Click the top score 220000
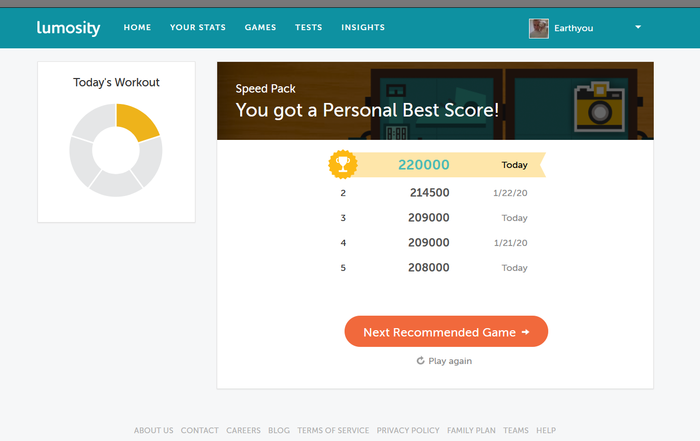Screen dimensions: 700x441 tap(424, 165)
